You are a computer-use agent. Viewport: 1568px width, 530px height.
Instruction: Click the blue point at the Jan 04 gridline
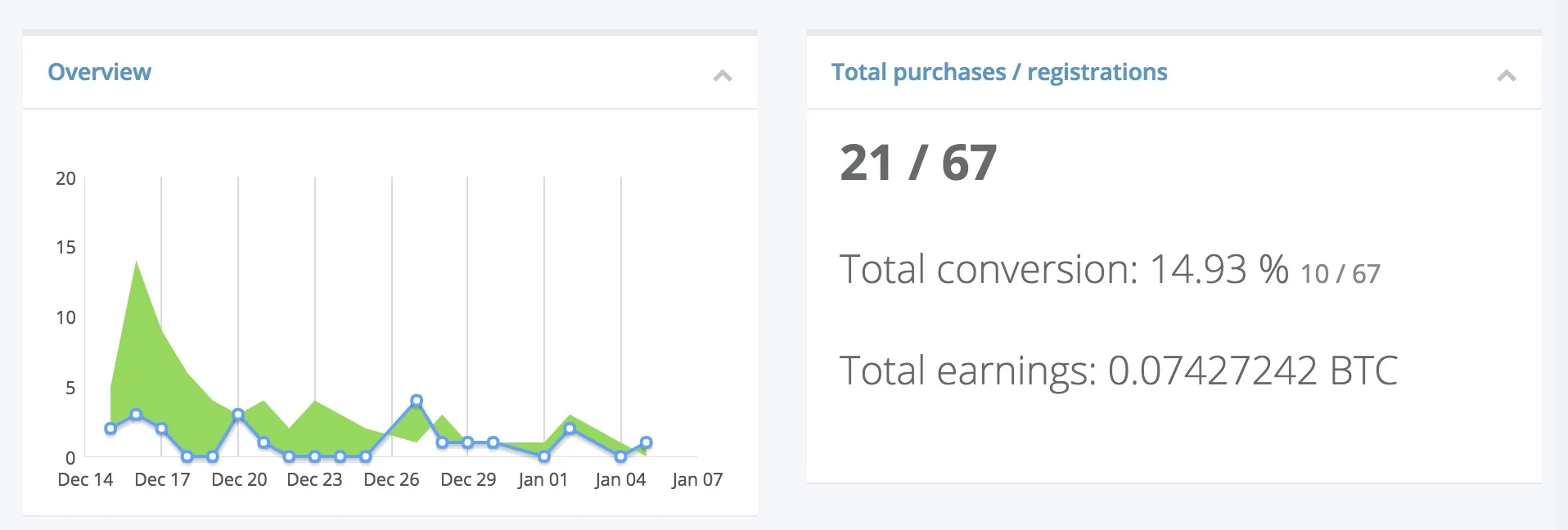click(620, 456)
